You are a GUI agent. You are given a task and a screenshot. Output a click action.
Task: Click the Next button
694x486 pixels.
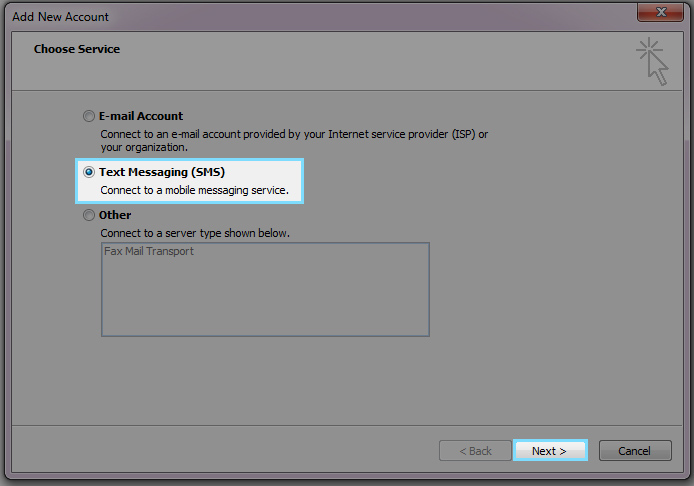pyautogui.click(x=549, y=451)
